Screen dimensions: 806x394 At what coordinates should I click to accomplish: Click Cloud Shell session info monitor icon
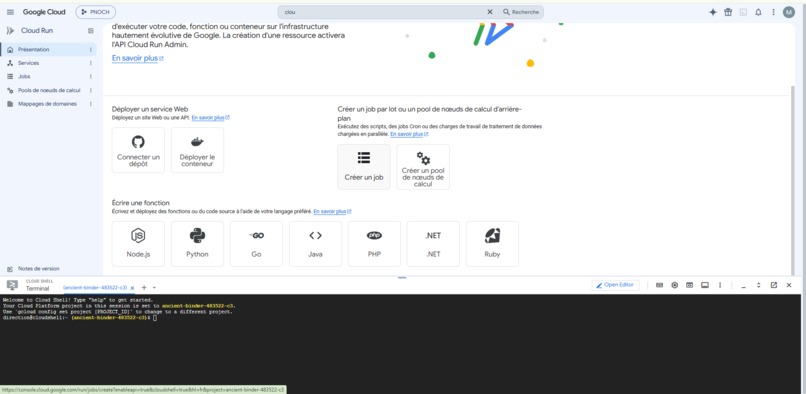[705, 285]
